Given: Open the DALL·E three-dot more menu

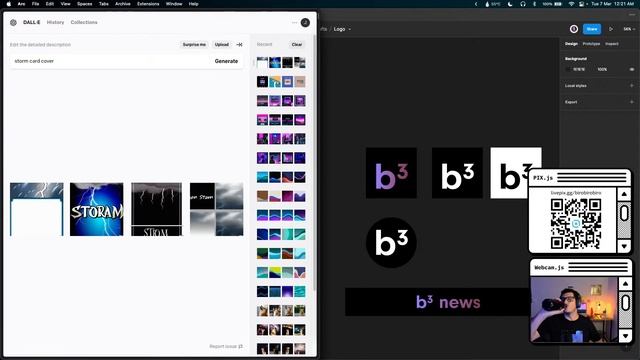Looking at the screenshot, I should click(294, 22).
